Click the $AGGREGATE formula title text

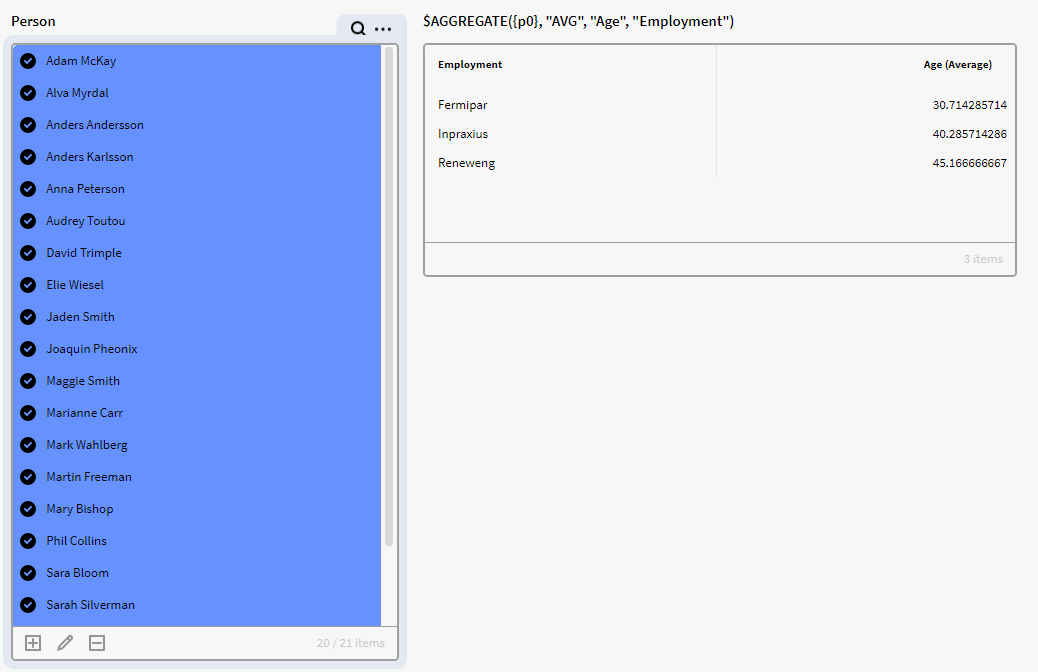click(x=578, y=21)
